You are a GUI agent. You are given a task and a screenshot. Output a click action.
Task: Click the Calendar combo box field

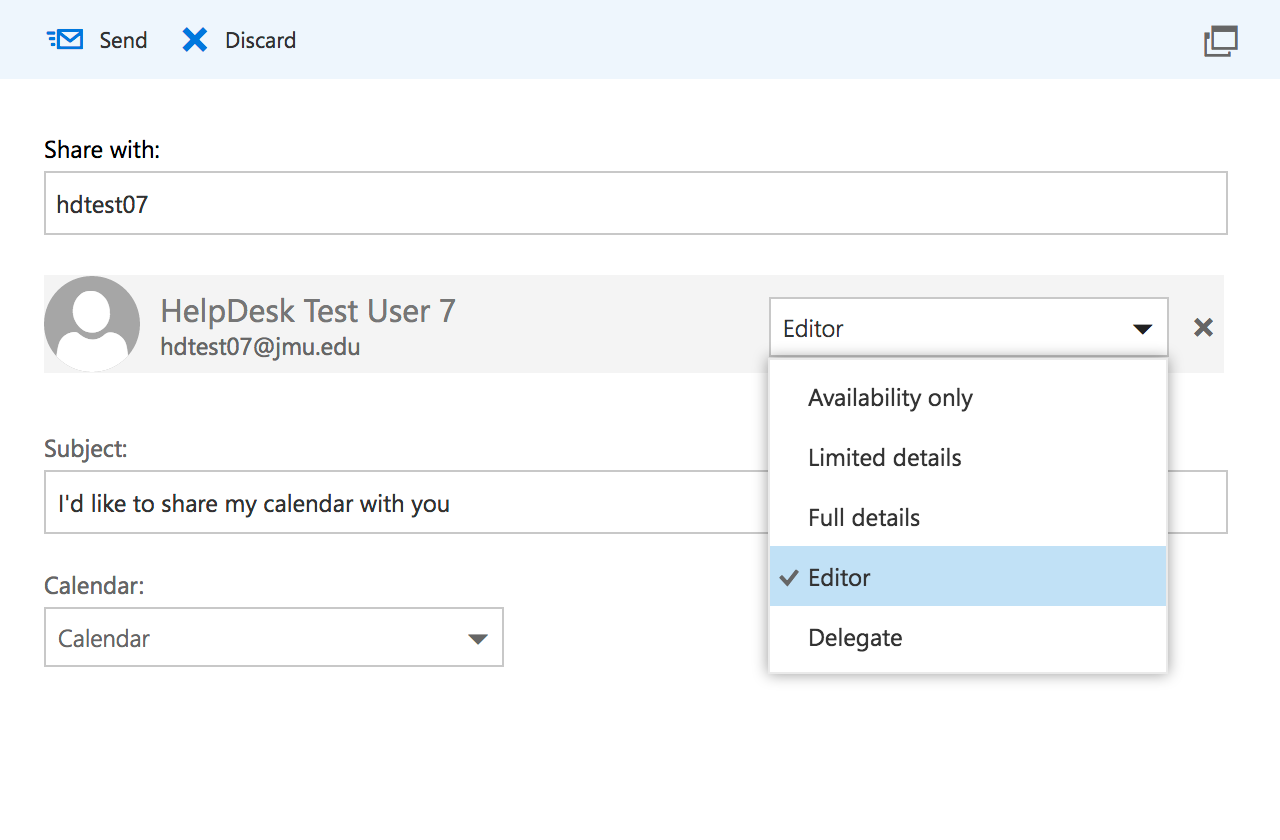pos(250,637)
